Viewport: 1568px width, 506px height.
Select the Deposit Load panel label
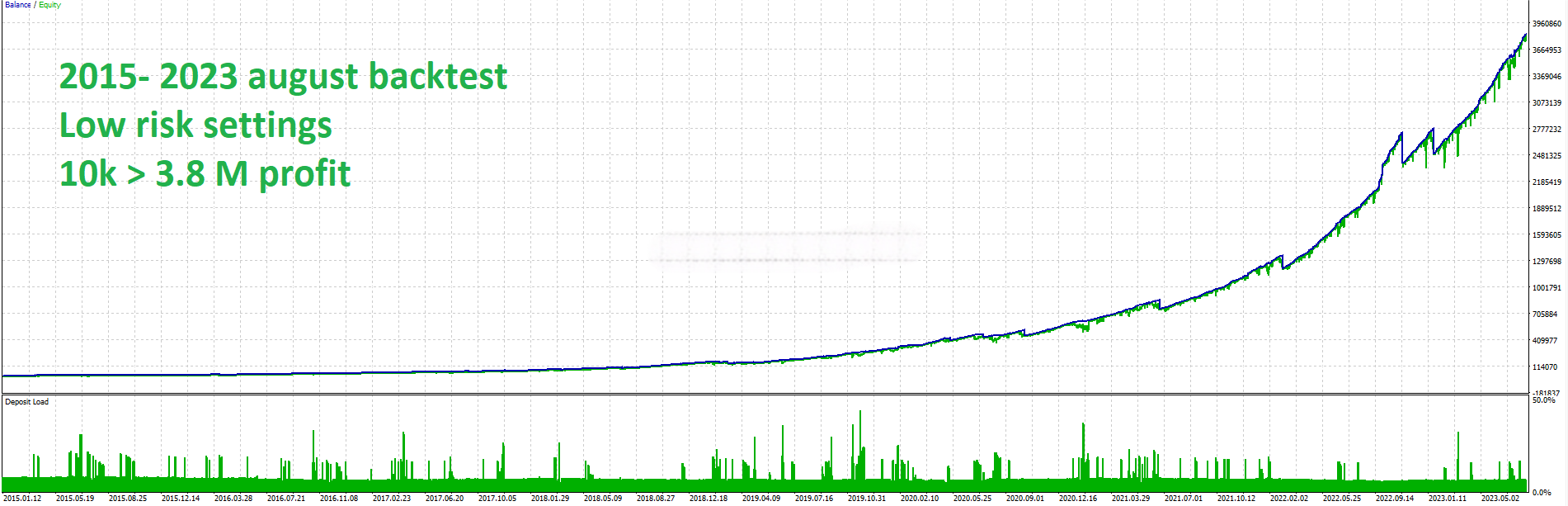26,402
